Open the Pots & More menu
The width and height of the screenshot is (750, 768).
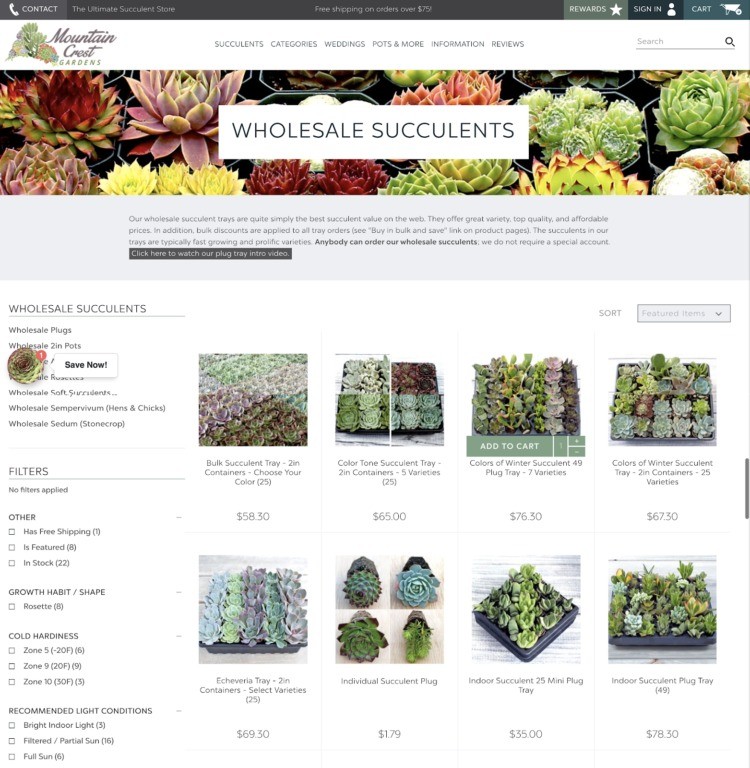pyautogui.click(x=398, y=44)
